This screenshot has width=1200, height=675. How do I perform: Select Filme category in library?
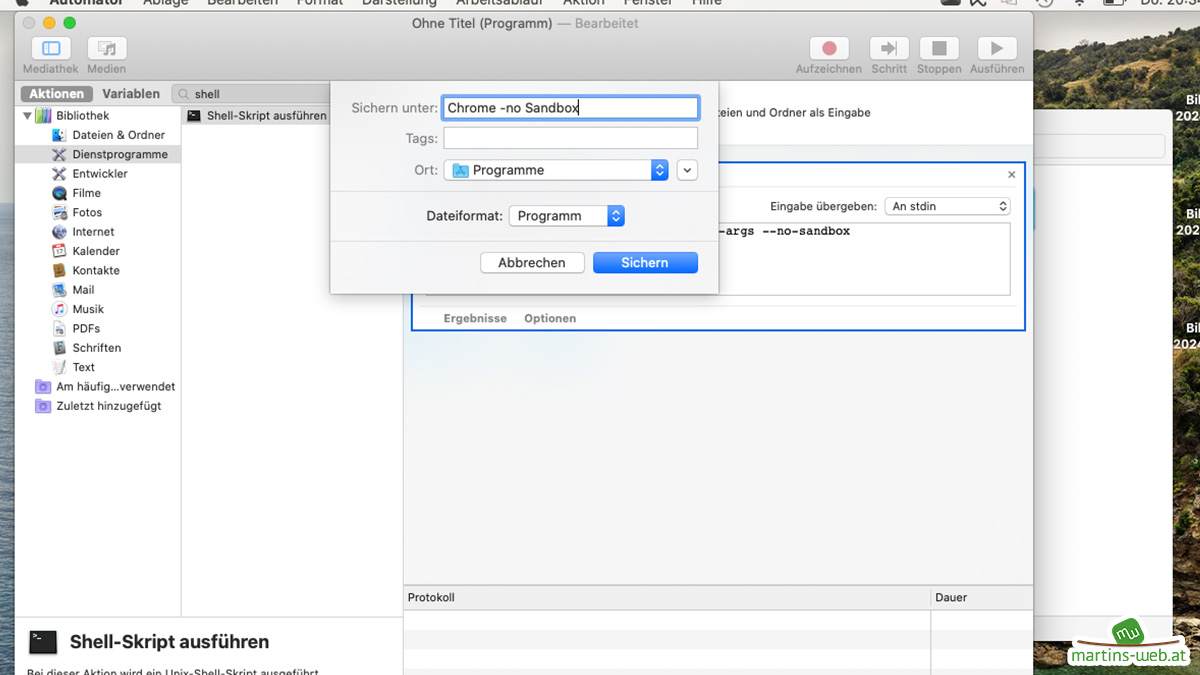86,193
